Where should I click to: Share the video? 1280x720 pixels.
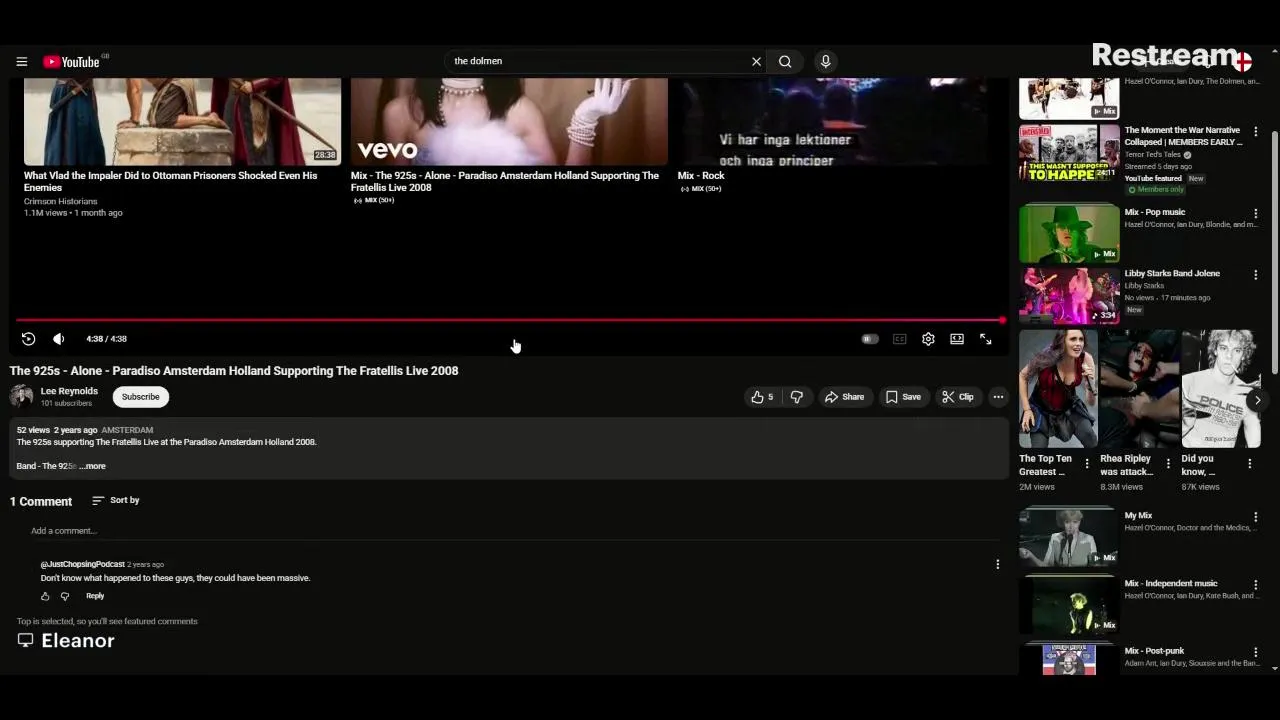tap(845, 397)
